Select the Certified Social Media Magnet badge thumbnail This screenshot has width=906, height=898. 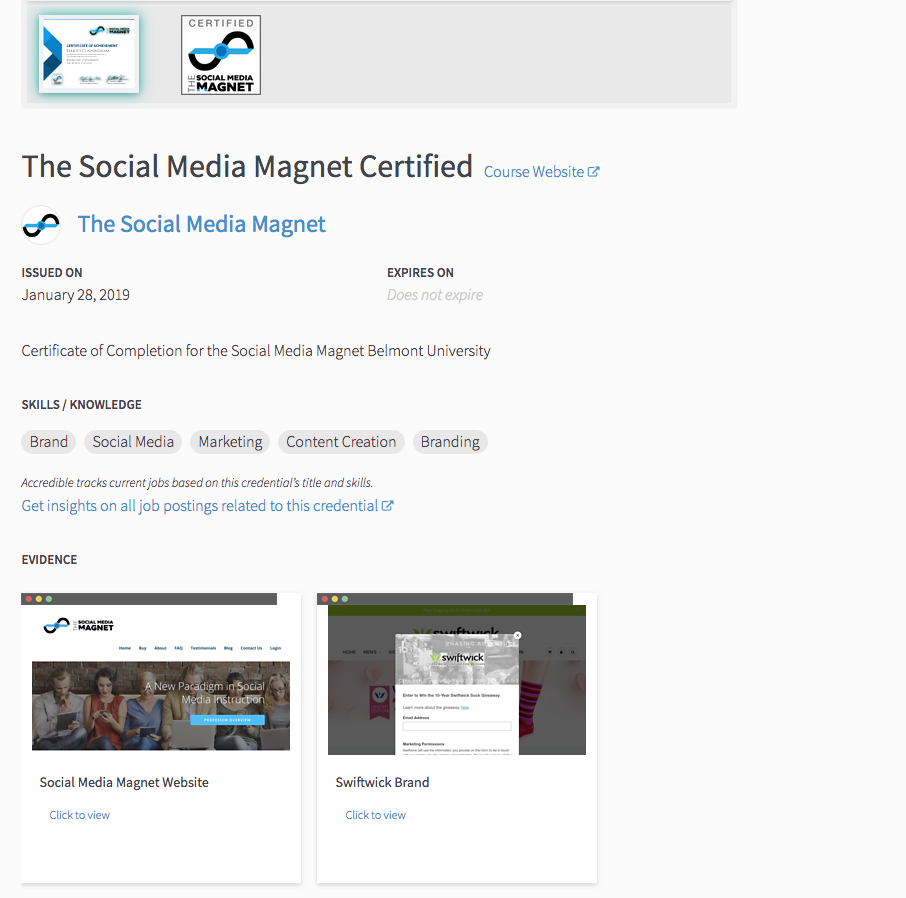tap(221, 55)
